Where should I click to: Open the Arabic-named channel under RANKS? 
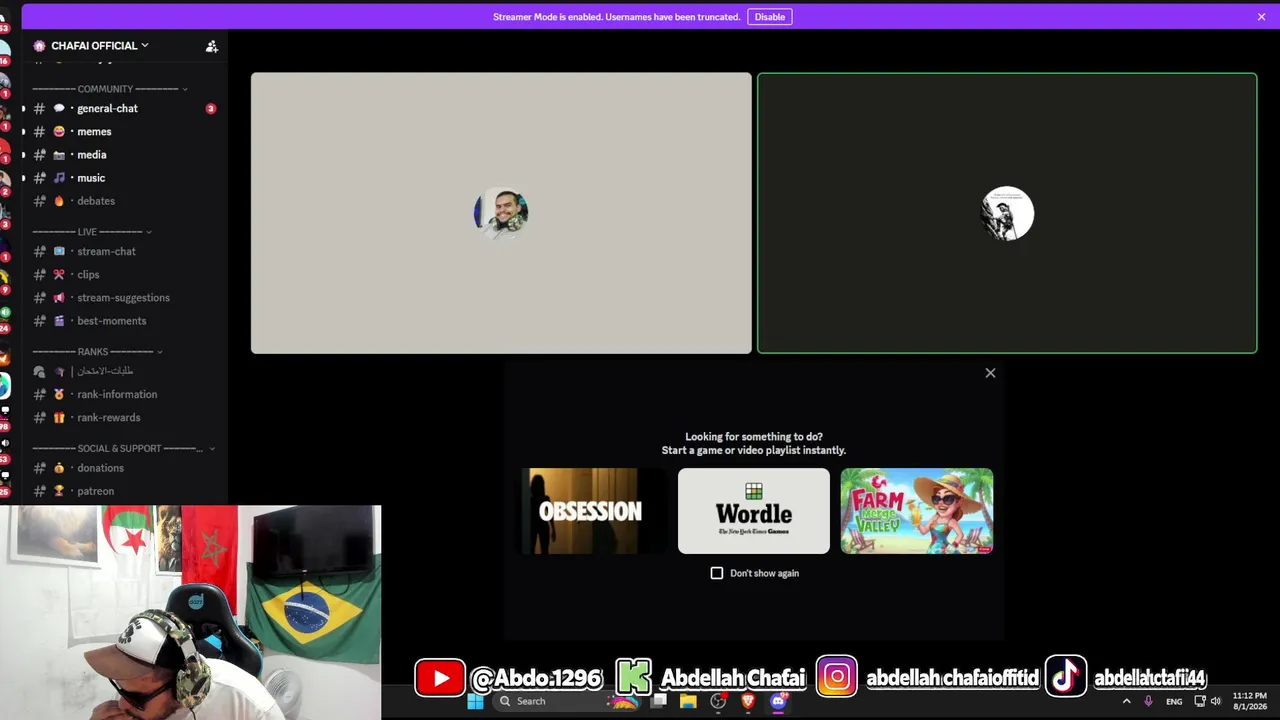coord(125,371)
